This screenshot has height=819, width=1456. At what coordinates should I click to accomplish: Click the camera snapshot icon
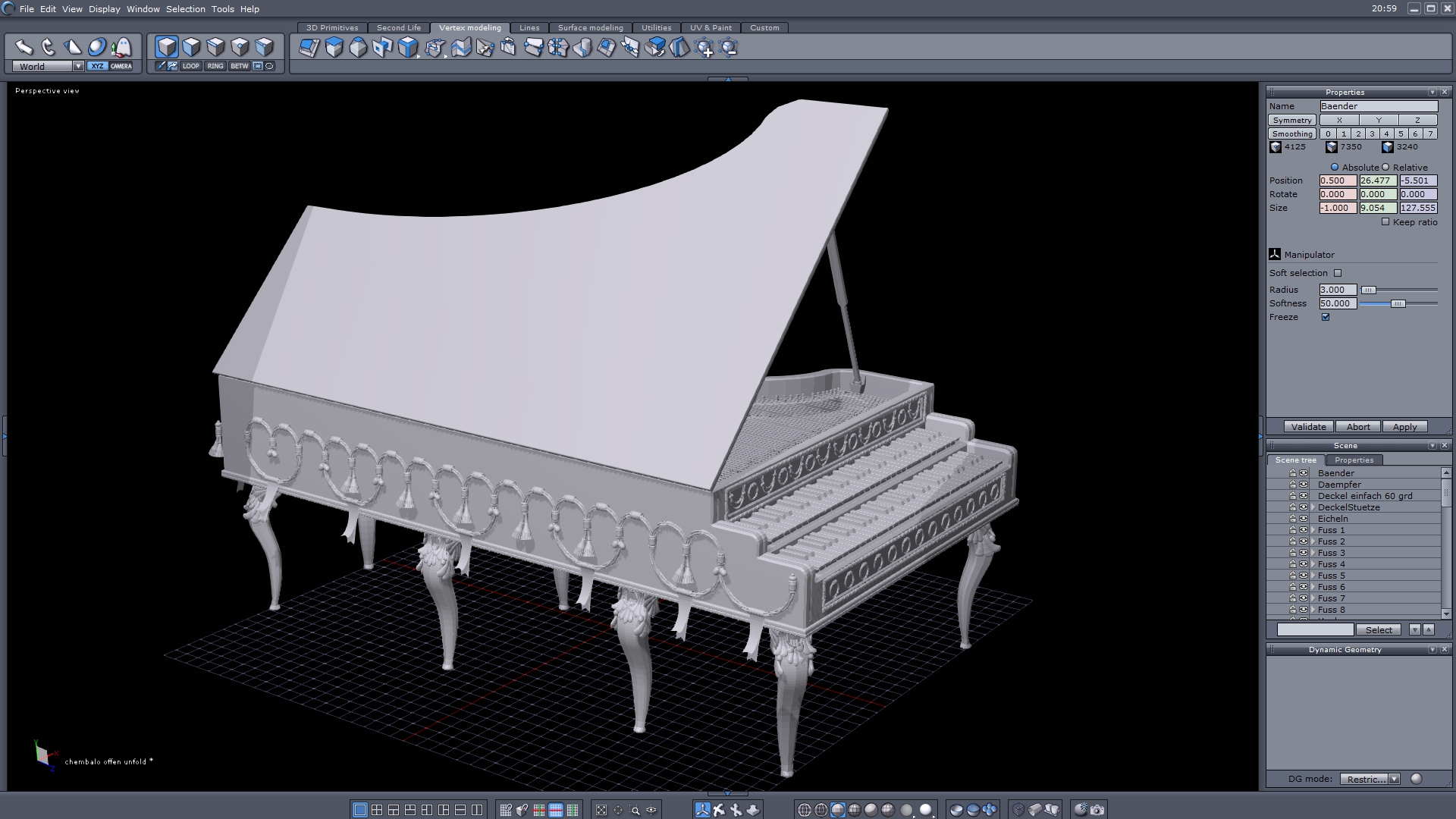tap(1097, 810)
